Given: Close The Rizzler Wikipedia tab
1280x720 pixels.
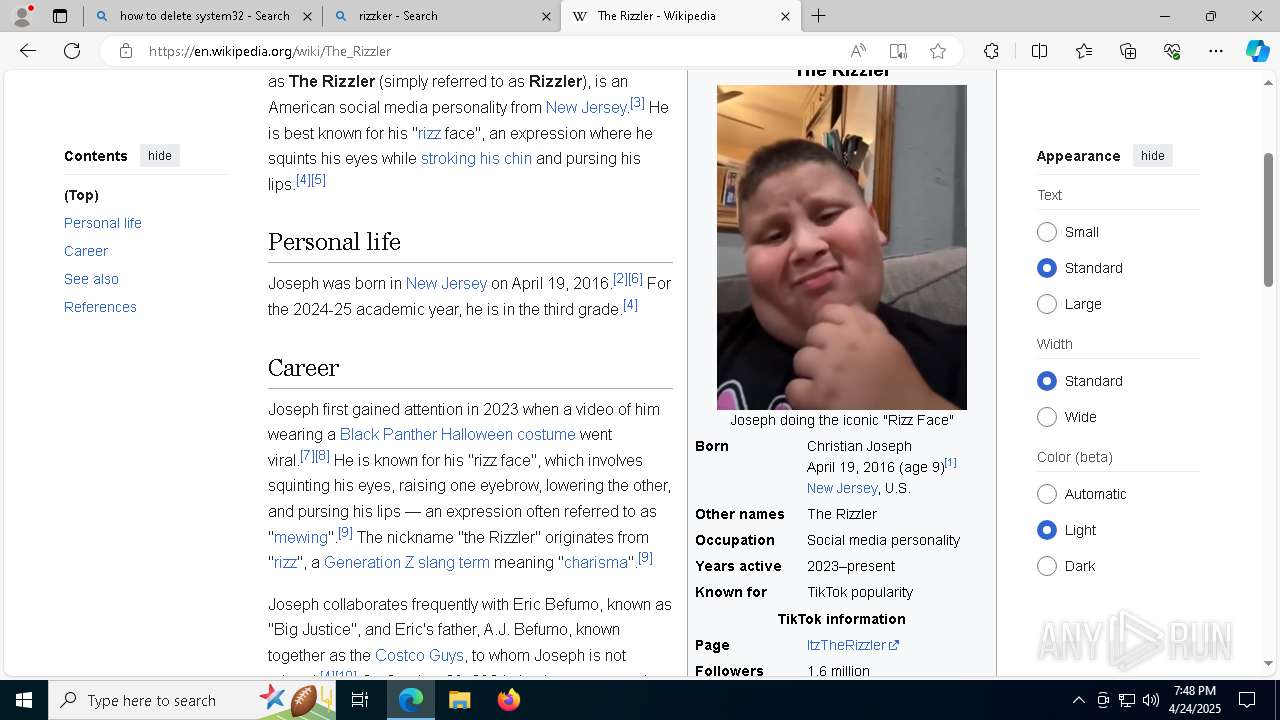Looking at the screenshot, I should (x=785, y=16).
